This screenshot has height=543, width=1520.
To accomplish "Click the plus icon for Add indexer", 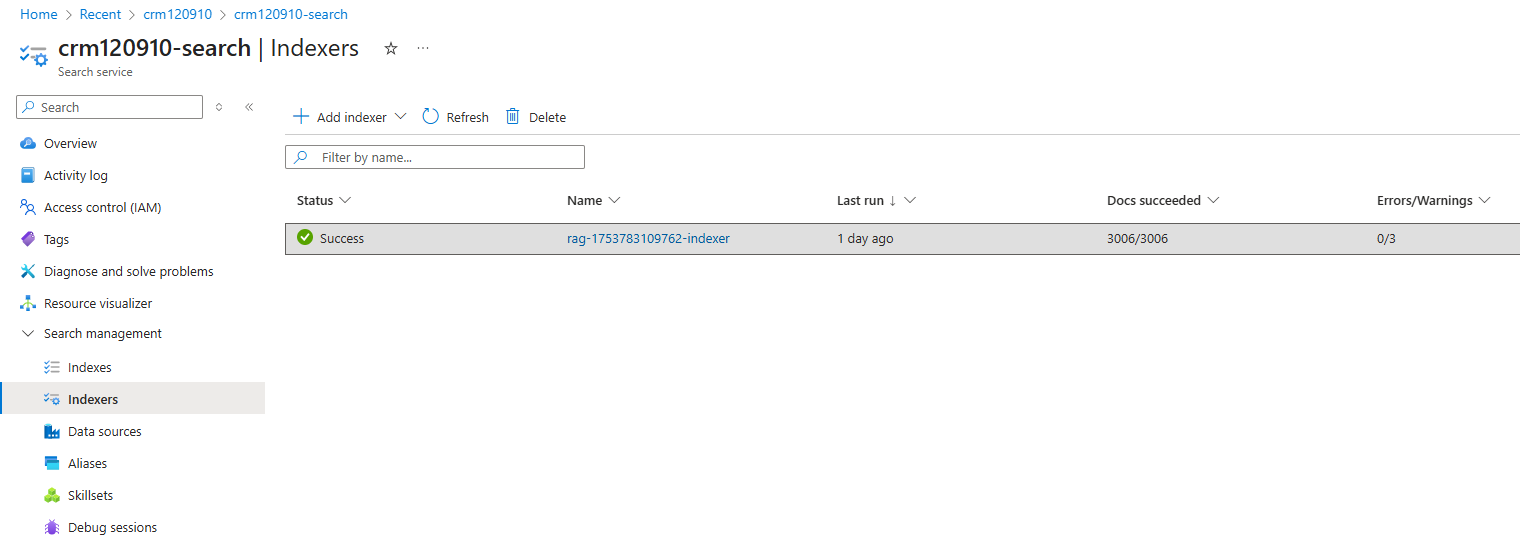I will click(301, 116).
